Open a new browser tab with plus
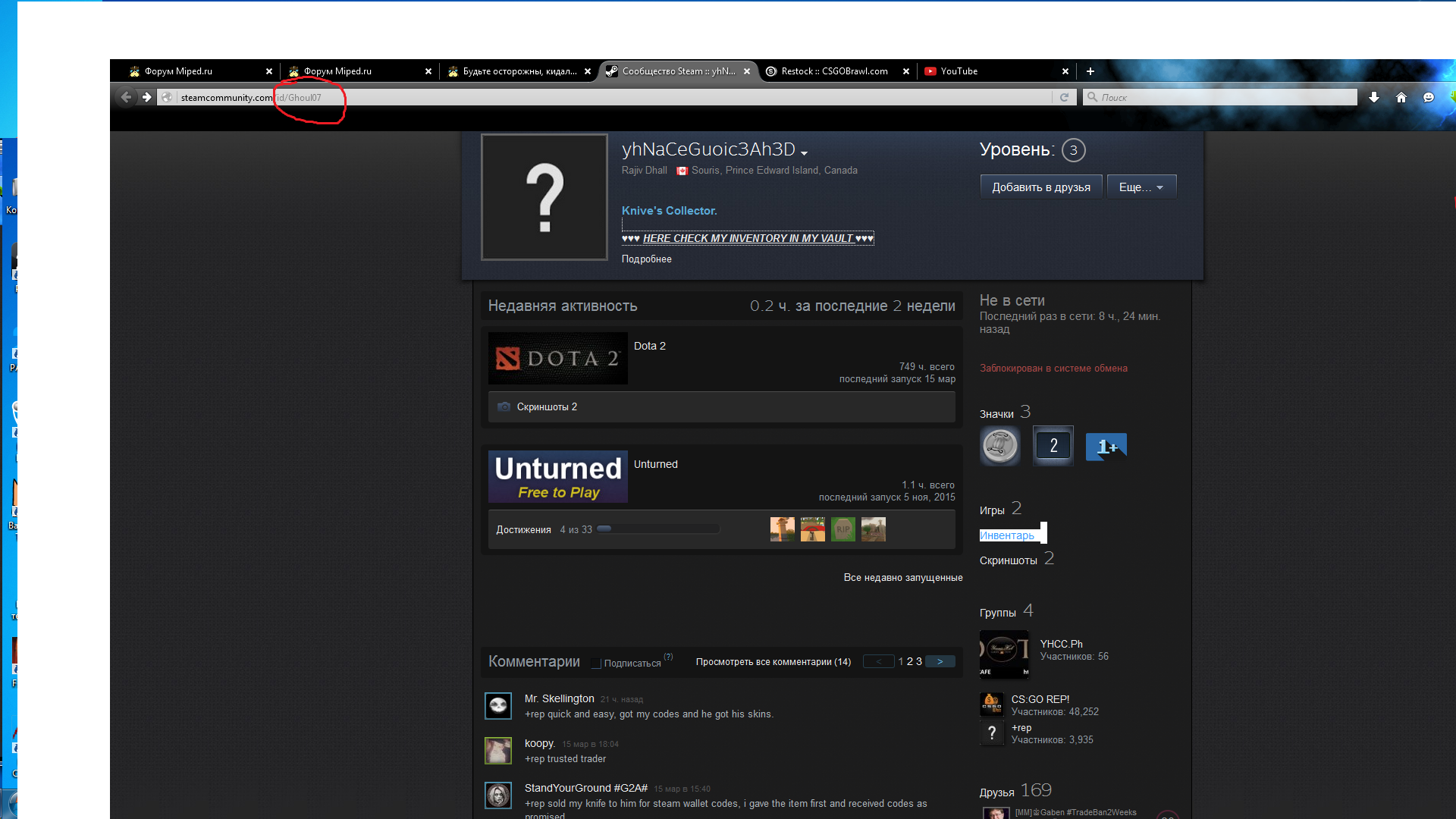The height and width of the screenshot is (819, 1456). 1090,71
